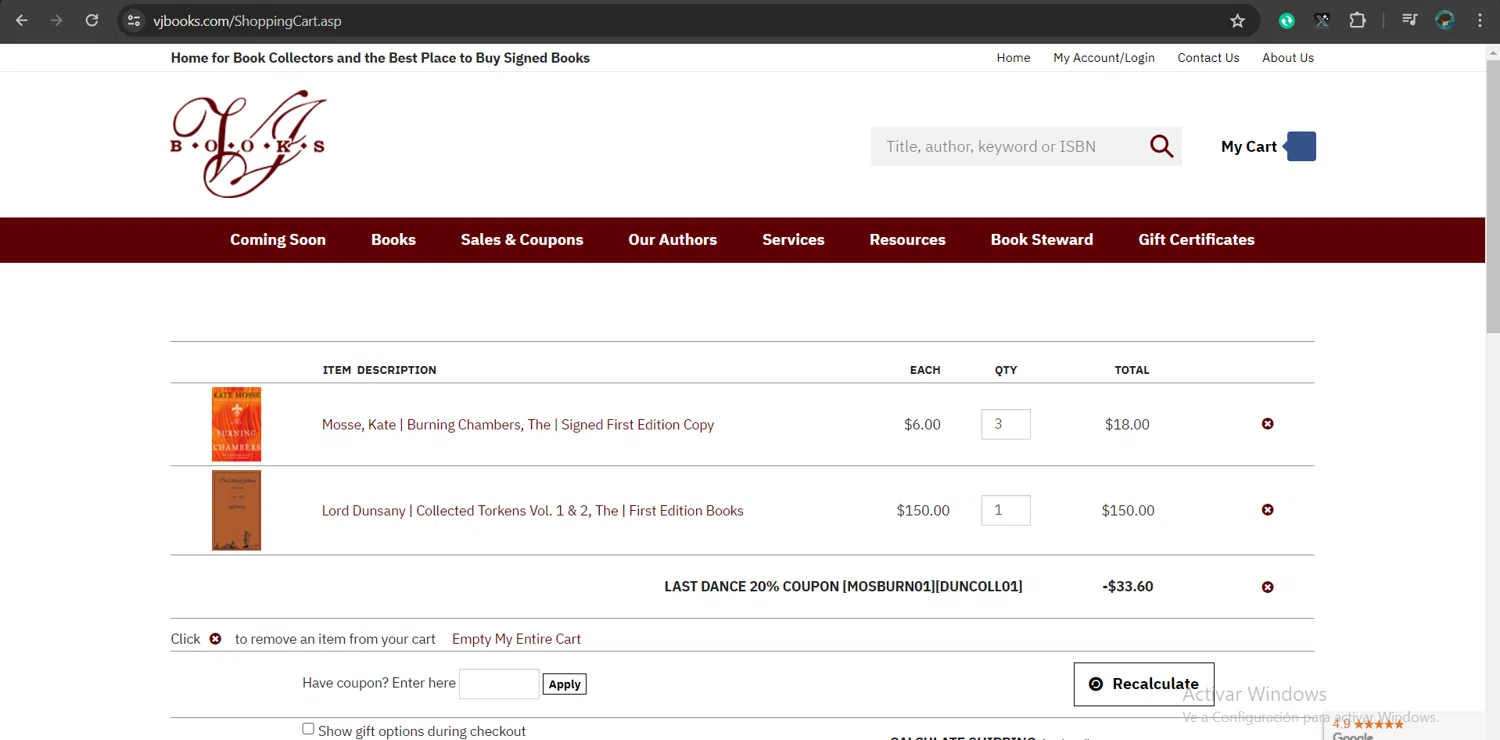Open My Account/Login link

tap(1104, 58)
